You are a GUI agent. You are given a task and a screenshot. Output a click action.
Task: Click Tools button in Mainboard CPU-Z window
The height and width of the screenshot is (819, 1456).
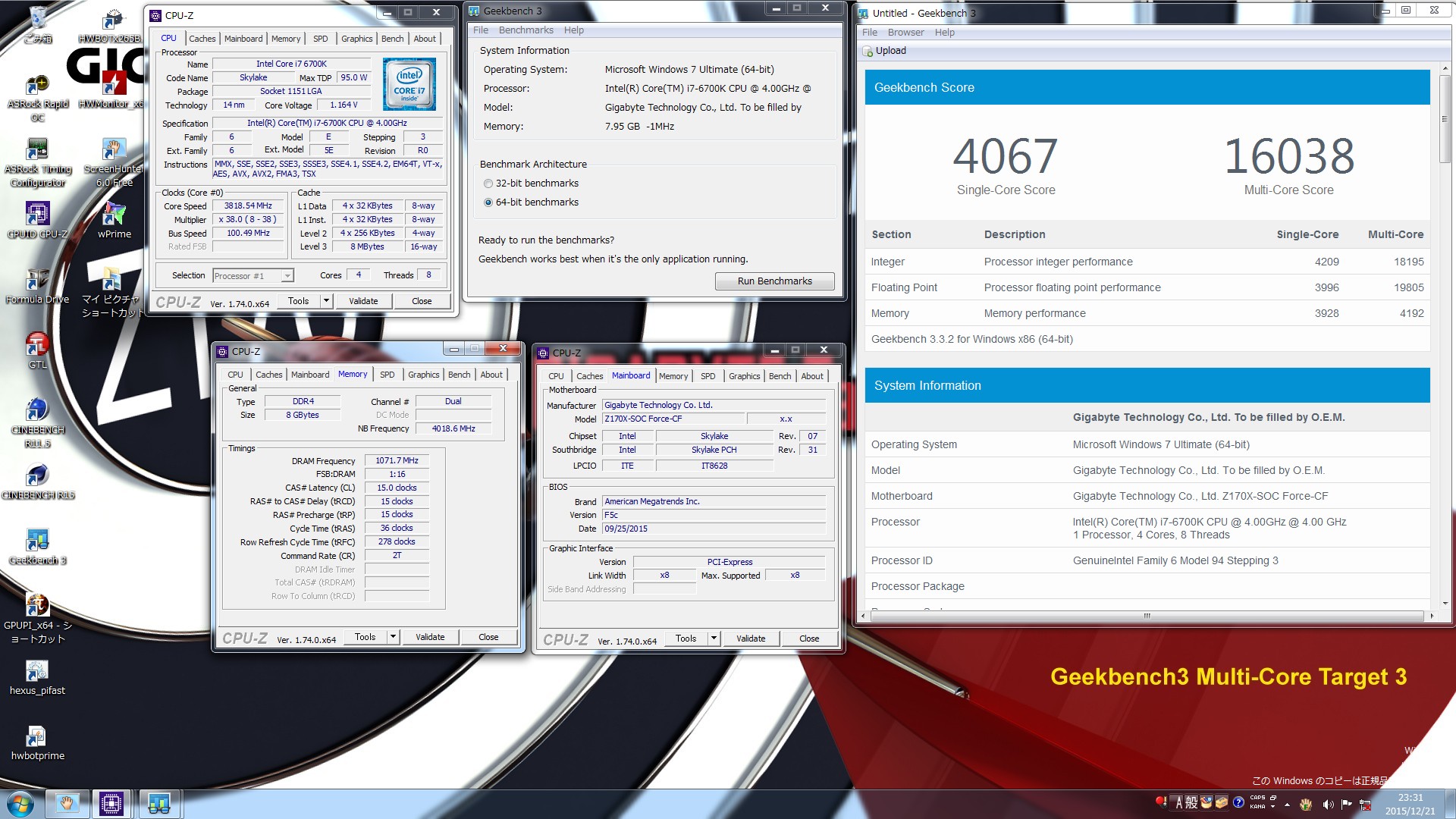pyautogui.click(x=686, y=639)
